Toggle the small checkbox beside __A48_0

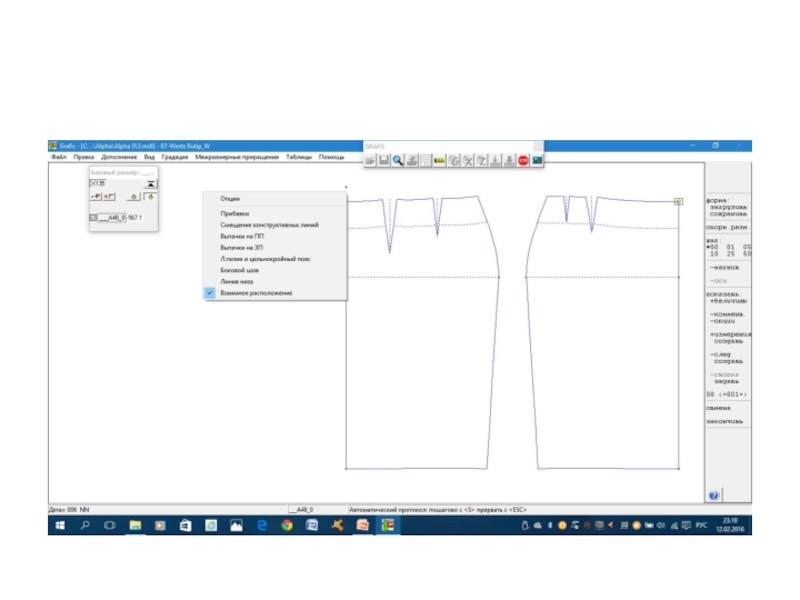92,217
